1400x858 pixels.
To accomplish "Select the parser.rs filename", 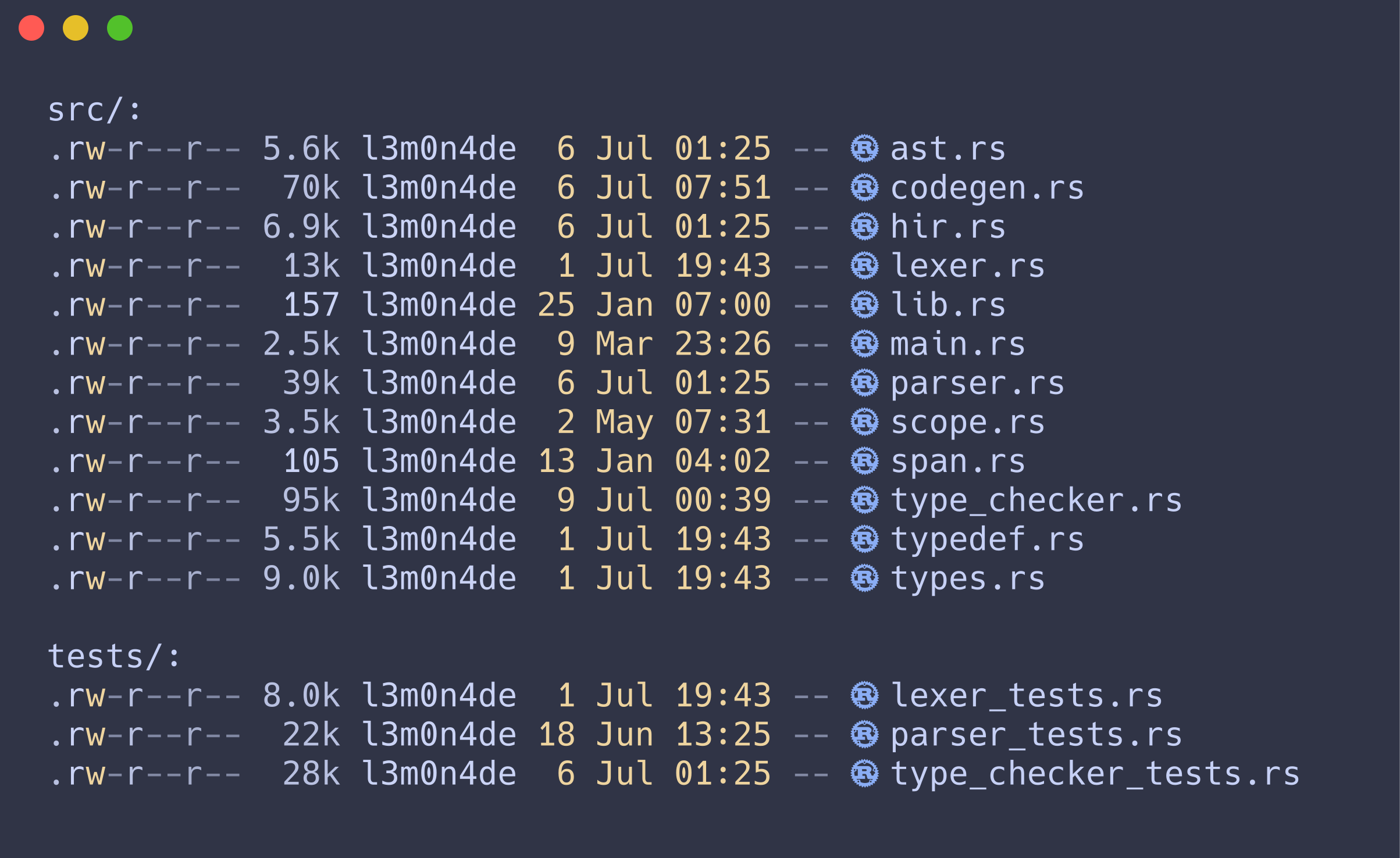I will [x=977, y=384].
